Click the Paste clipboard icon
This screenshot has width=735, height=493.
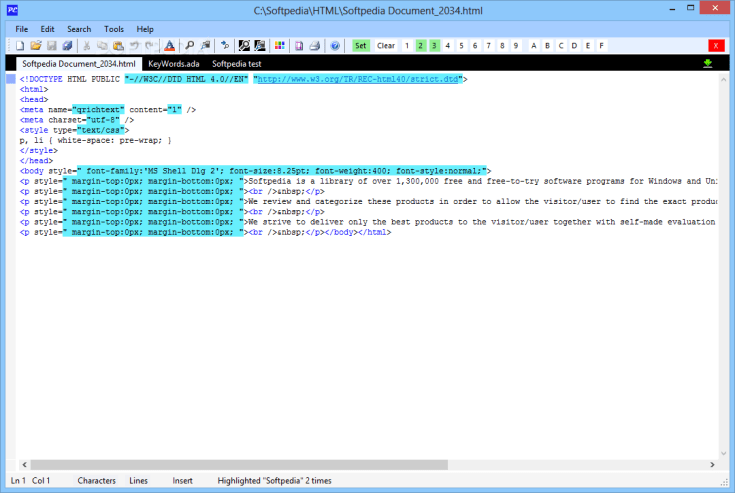pyautogui.click(x=118, y=45)
